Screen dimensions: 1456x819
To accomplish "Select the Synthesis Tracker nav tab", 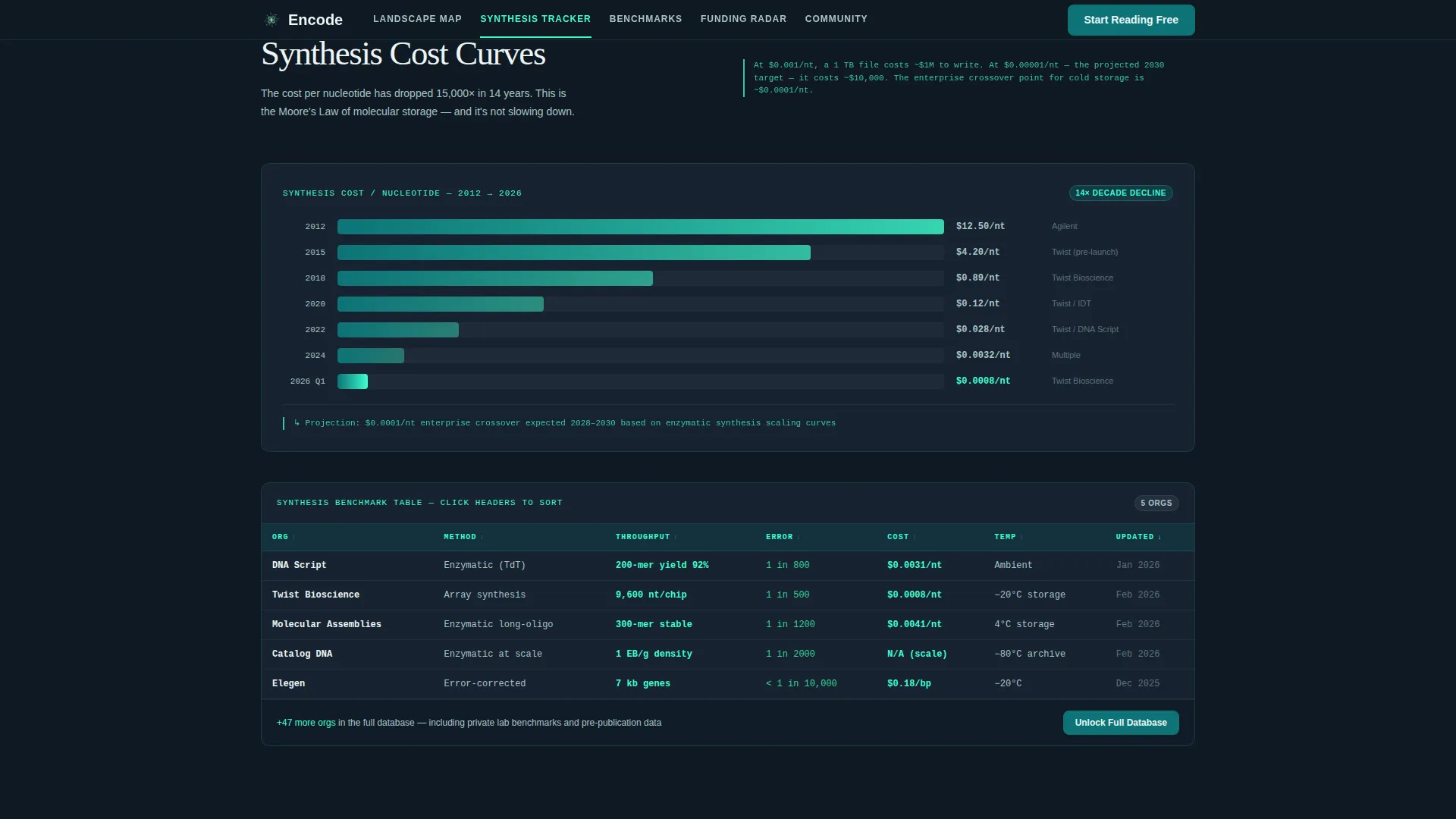I will [x=535, y=19].
